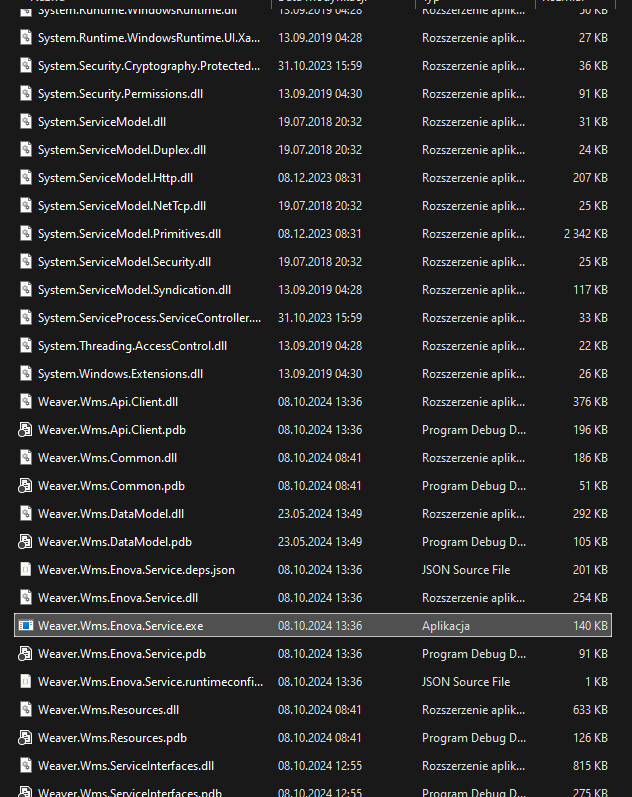Click the icon of Weaver.Wms.Enova.Service.pdb
632x797 pixels.
tap(25, 654)
